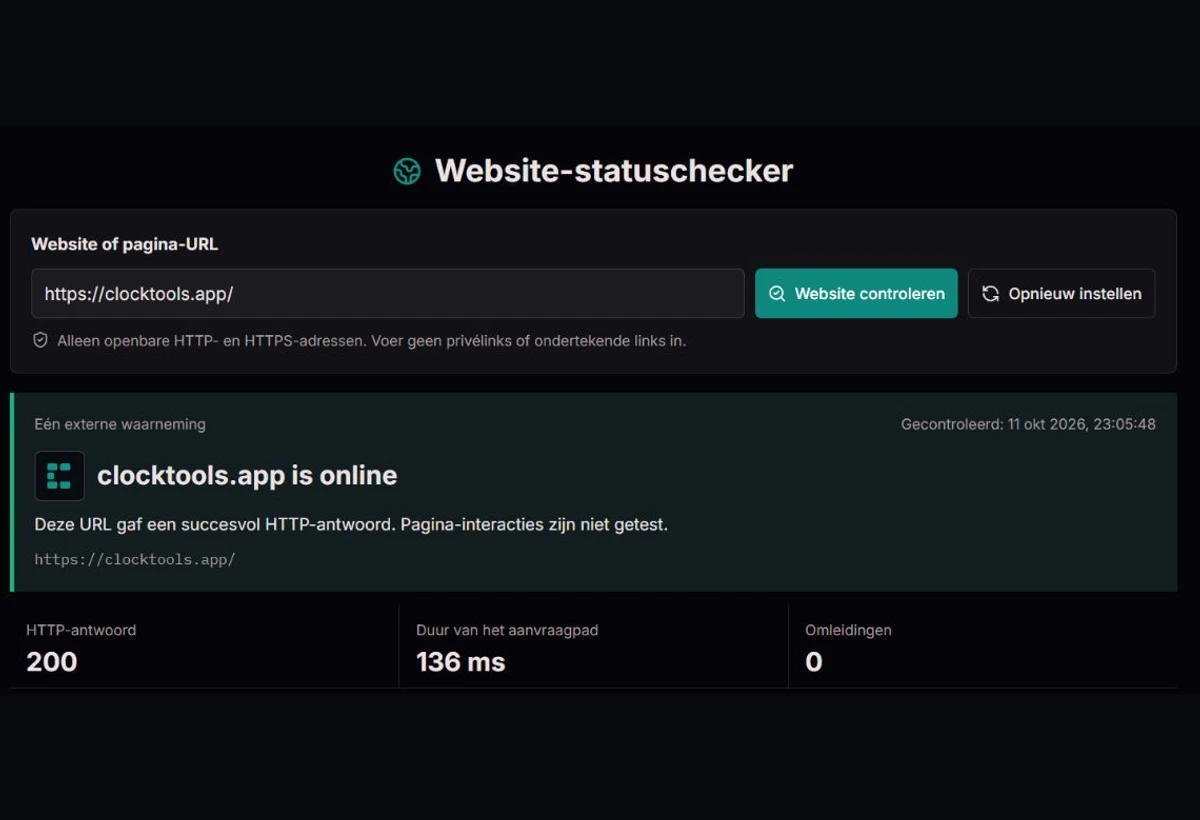The height and width of the screenshot is (820, 1200).
Task: Click the 'clocktools.app is online' heading
Action: (x=247, y=476)
